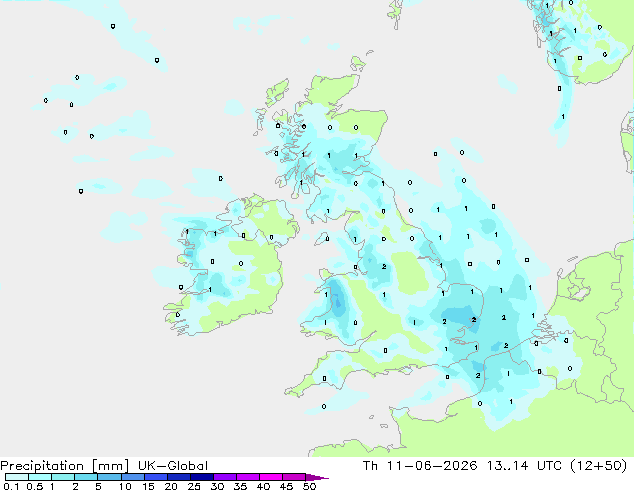Screen dimensions: 634x490
Task: Click the 'Th 11-06-2026' date text
Action: [420, 466]
